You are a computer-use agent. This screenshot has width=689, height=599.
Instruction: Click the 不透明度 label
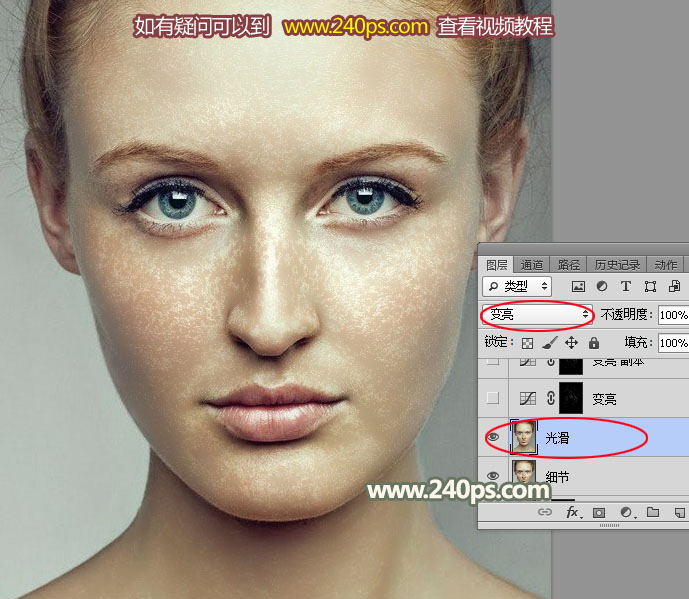click(626, 314)
